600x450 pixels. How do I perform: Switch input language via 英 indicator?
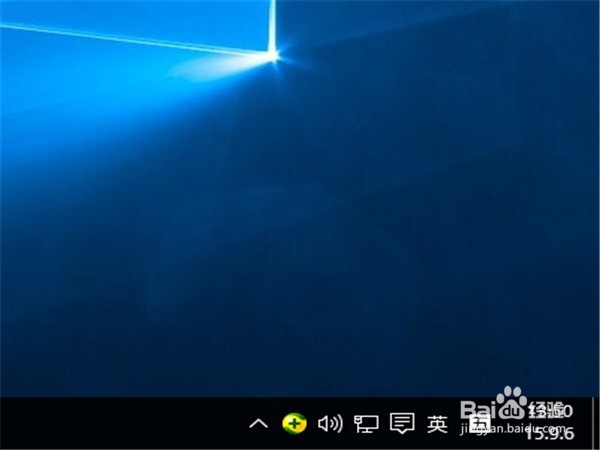point(437,424)
